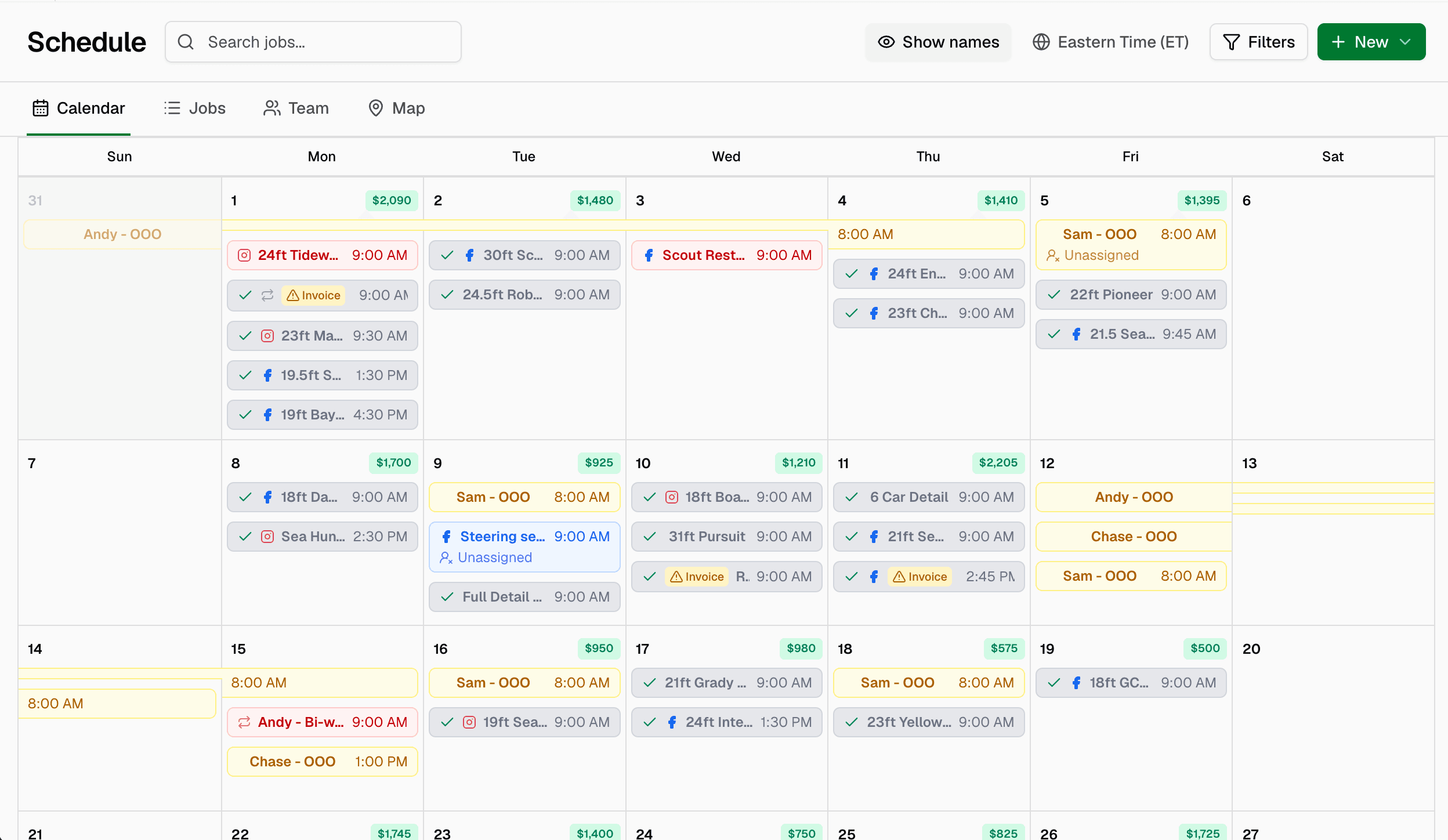Open the 18ft GC... job on Friday 19

click(1131, 683)
